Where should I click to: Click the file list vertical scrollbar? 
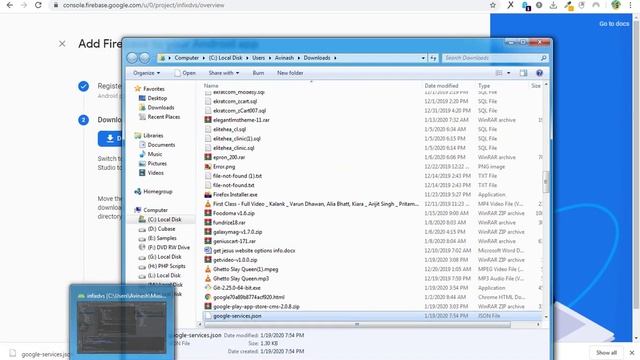[546, 181]
